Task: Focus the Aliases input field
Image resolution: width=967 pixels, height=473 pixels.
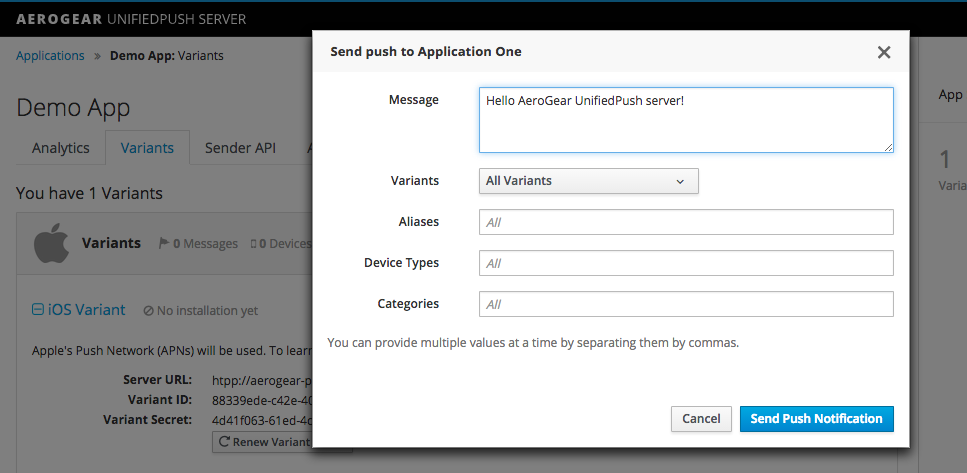Action: 685,222
